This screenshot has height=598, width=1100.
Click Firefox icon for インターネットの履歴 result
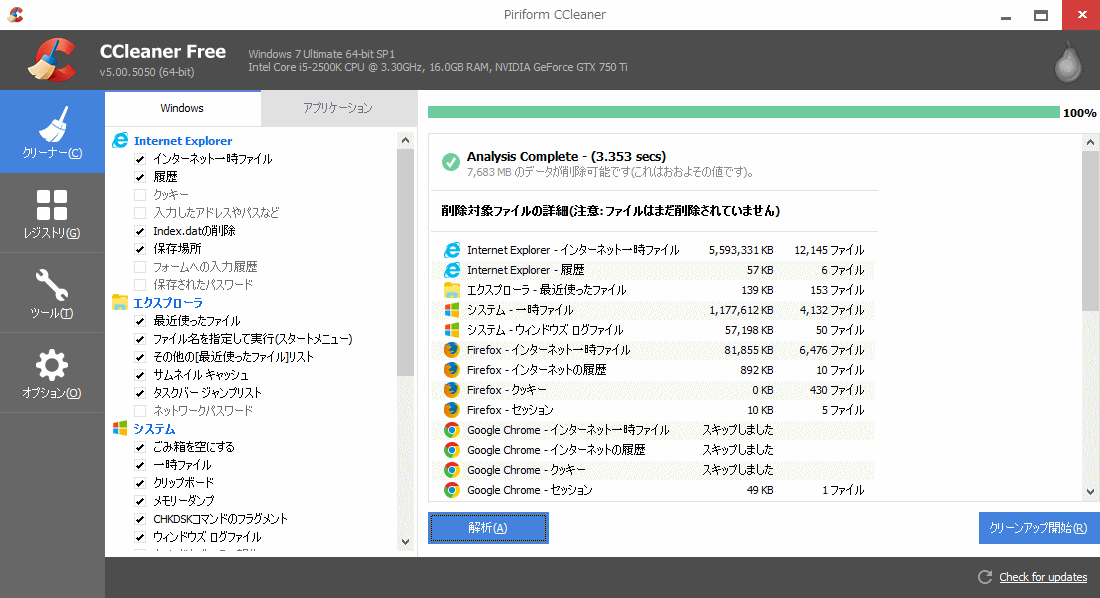(452, 370)
